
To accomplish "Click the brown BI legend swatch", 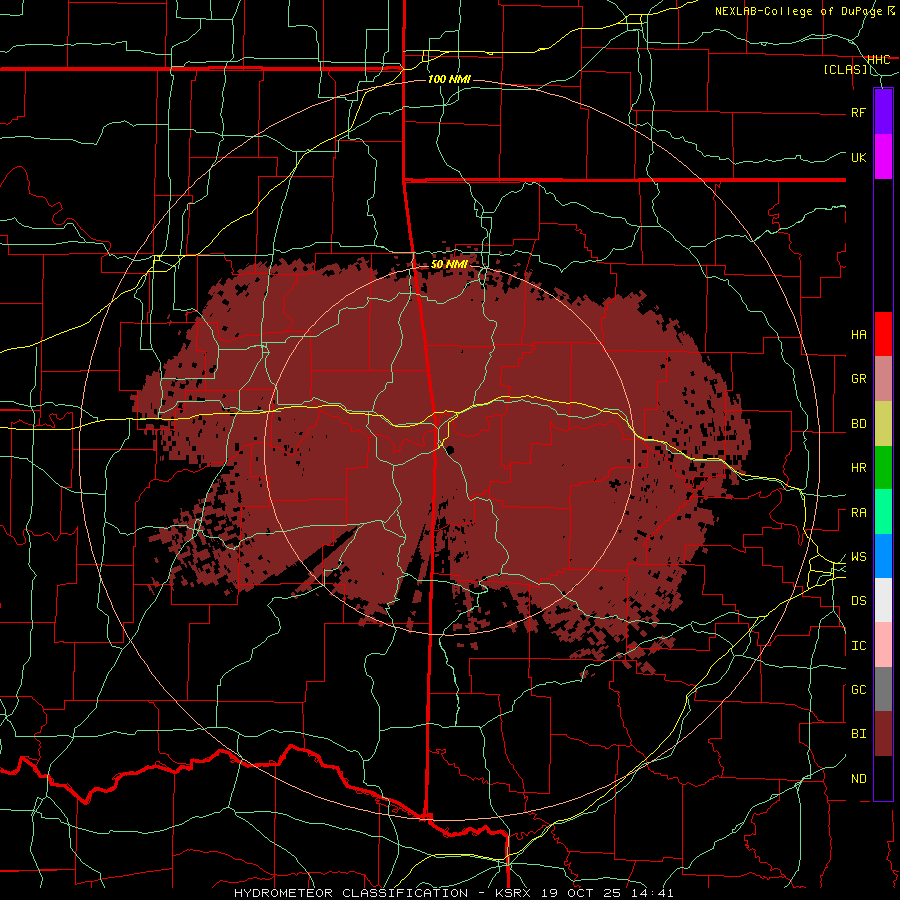I will coord(883,734).
